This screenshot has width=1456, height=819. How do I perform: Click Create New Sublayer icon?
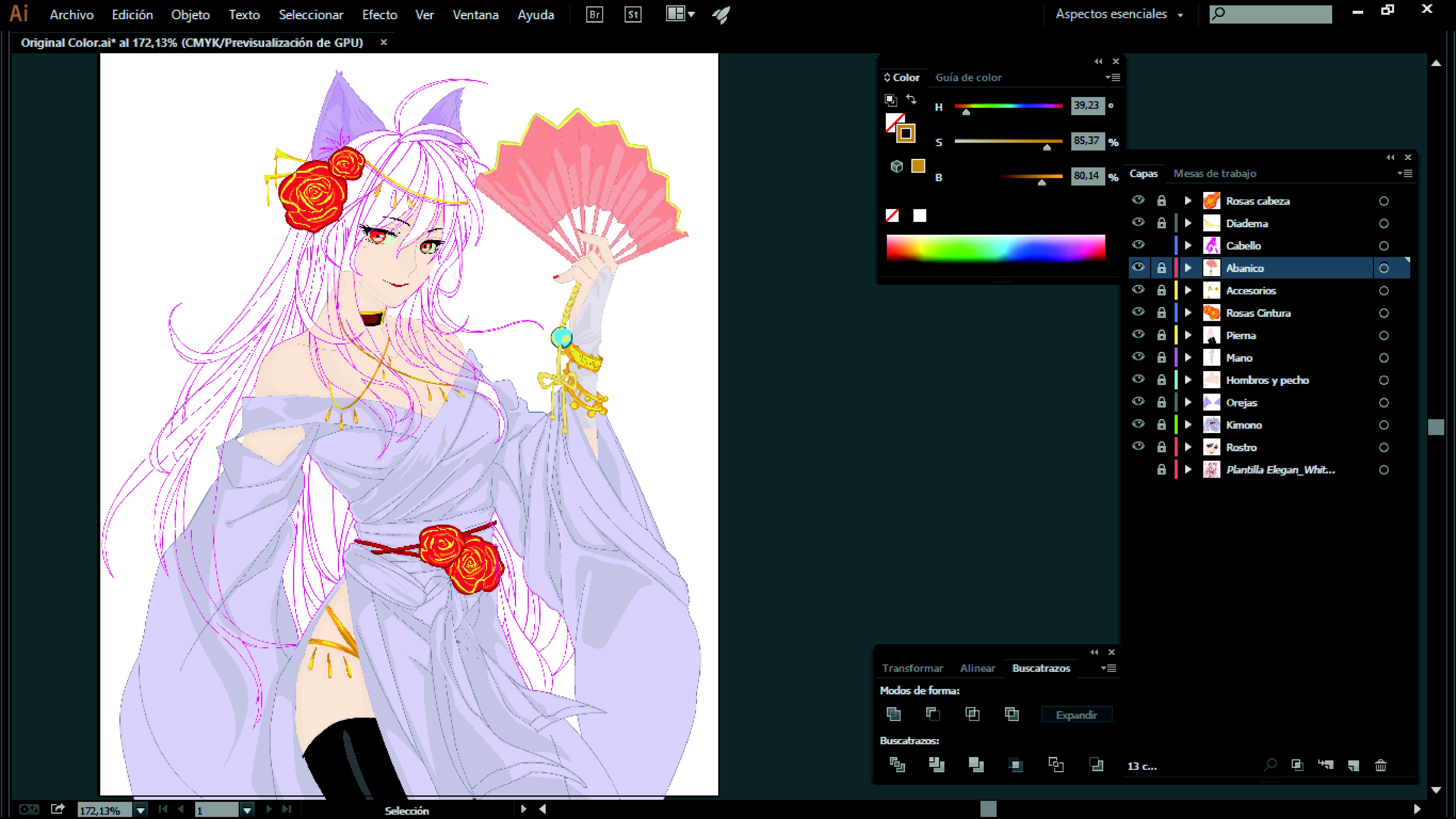click(x=1326, y=765)
